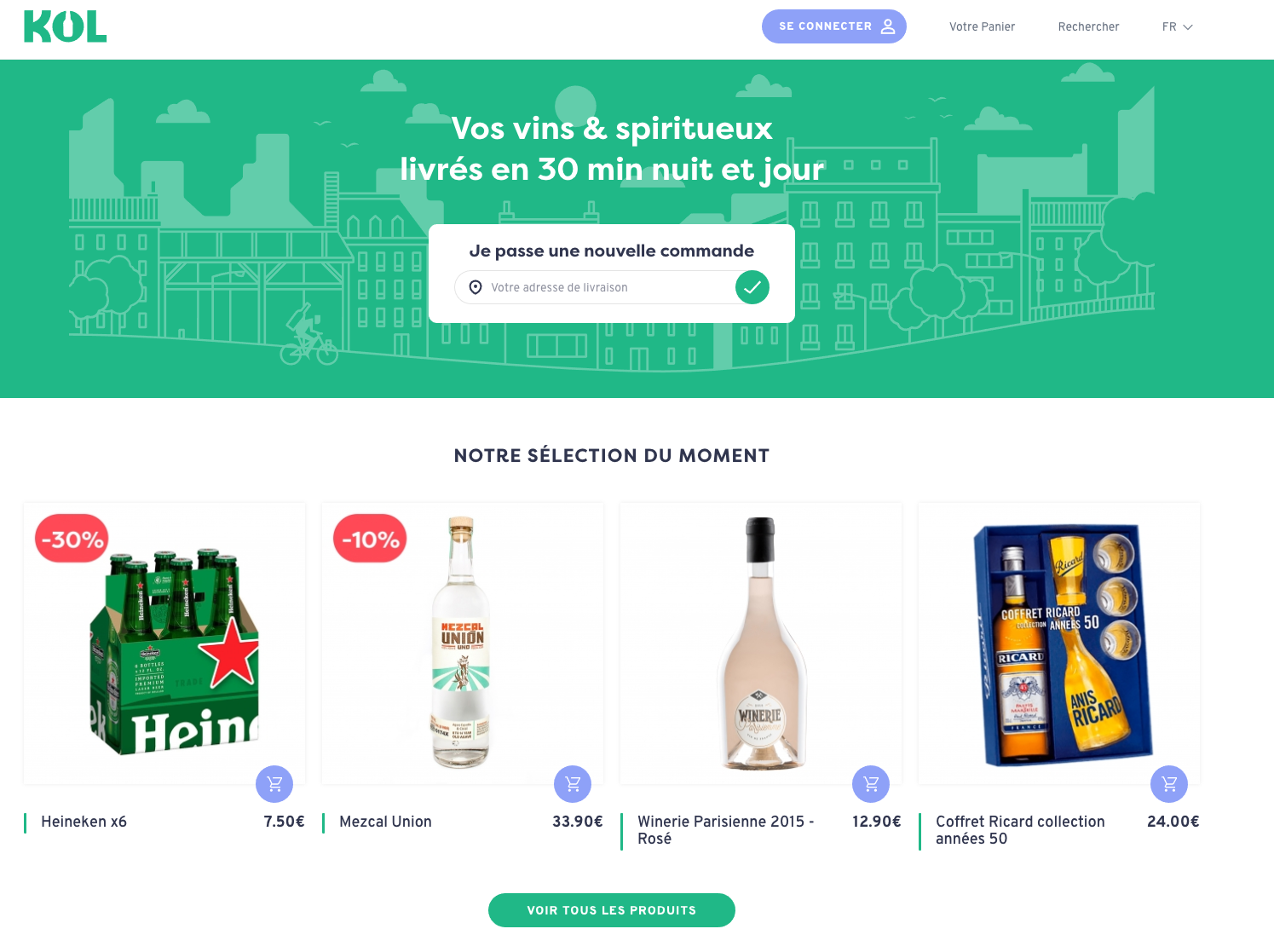Add Mezcal Union to cart

573,784
